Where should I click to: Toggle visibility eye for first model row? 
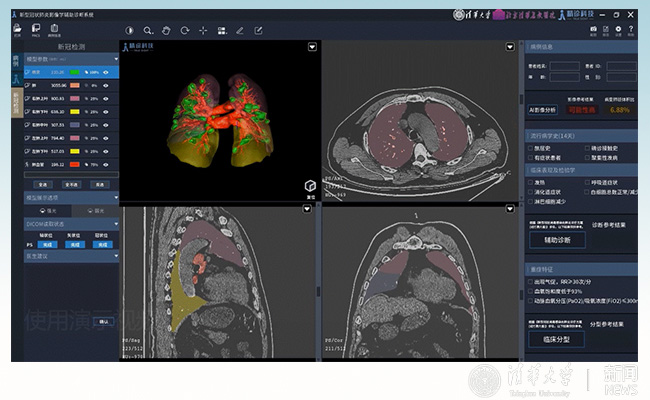[106, 72]
